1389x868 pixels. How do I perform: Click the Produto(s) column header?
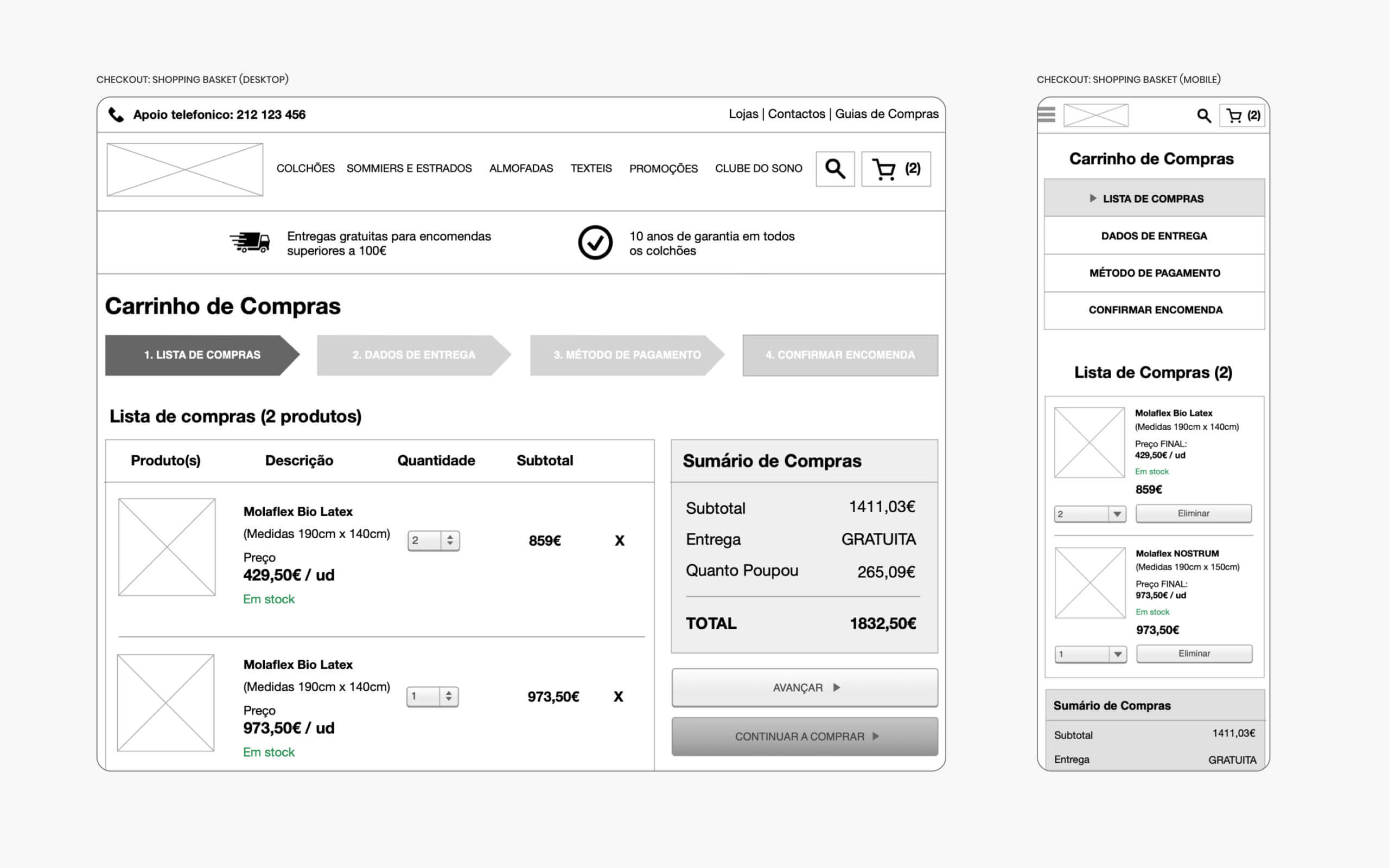(x=166, y=461)
